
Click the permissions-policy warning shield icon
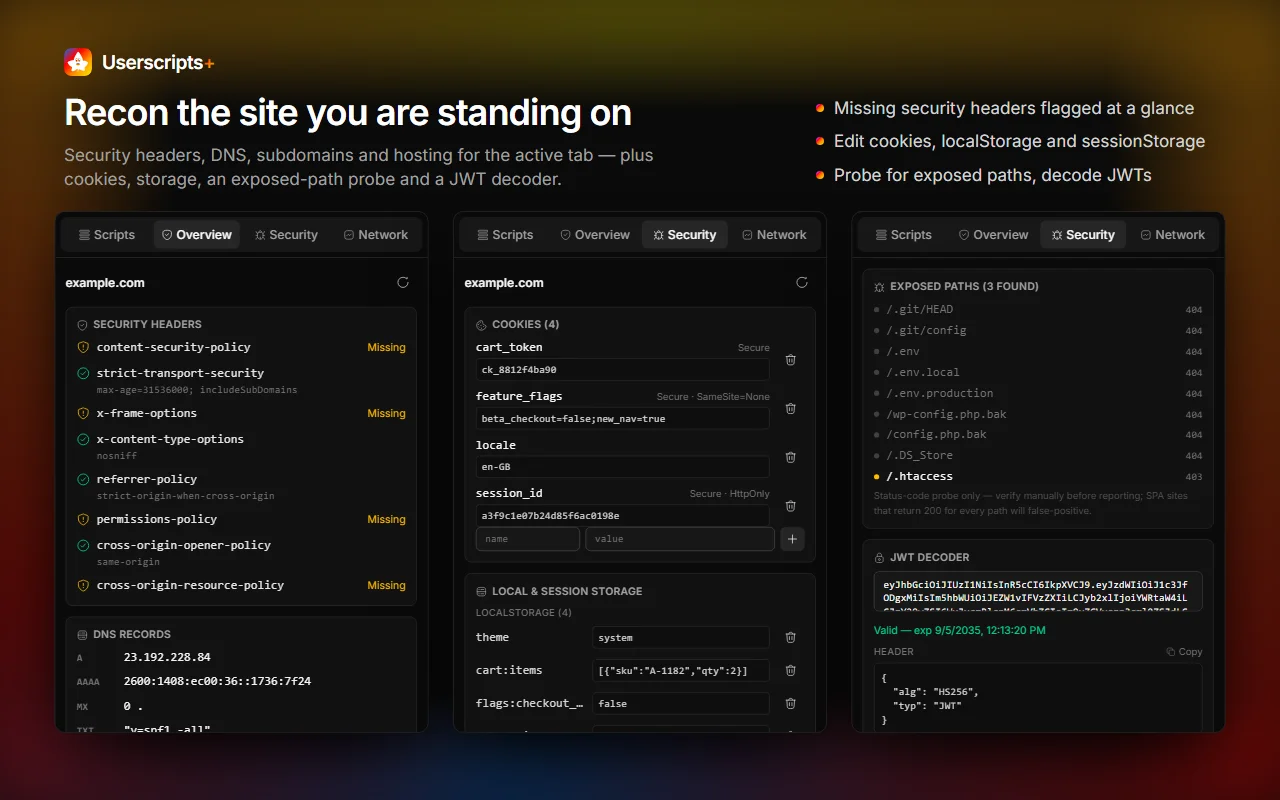[x=84, y=519]
